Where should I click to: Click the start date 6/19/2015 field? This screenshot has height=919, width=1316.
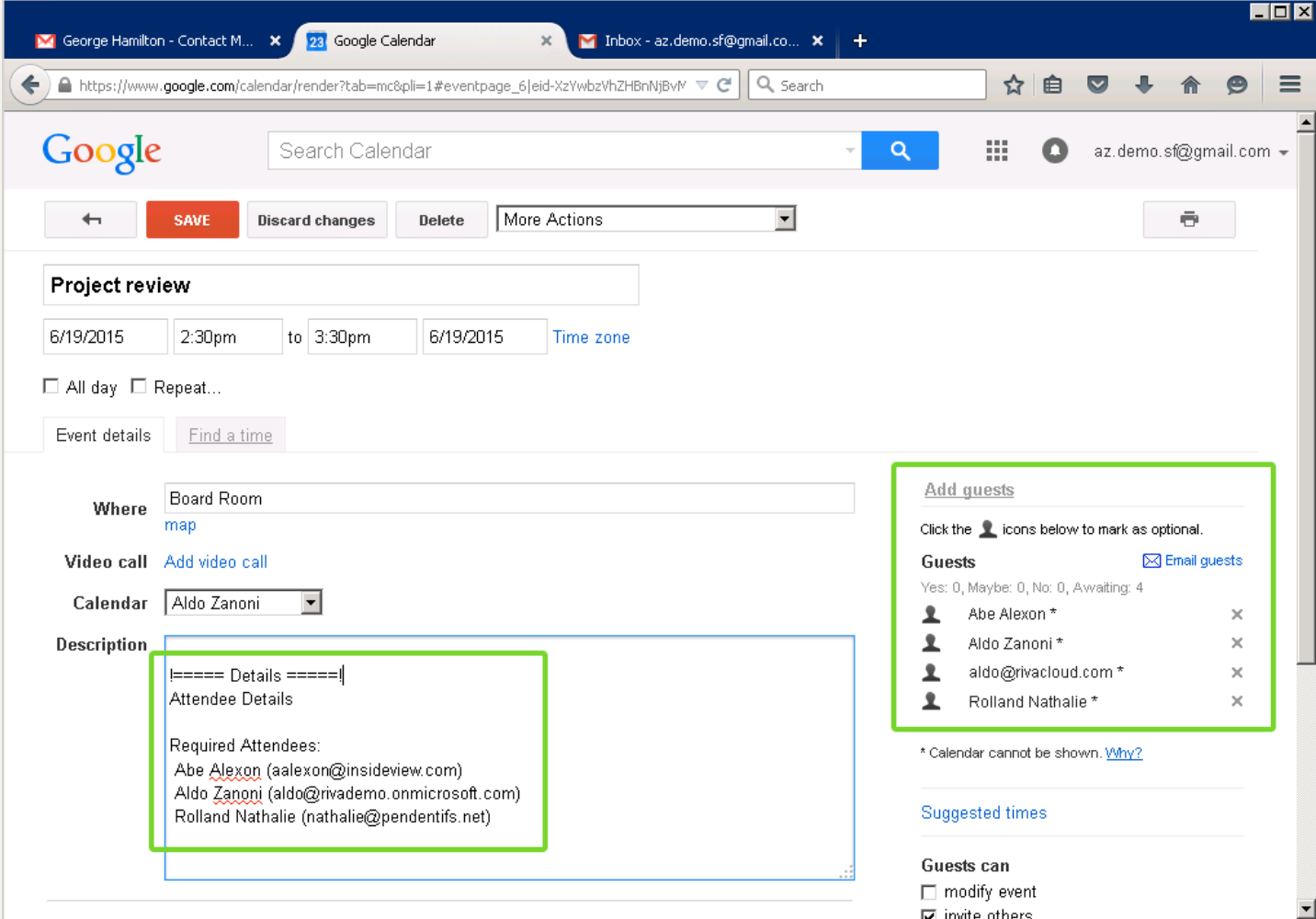(106, 336)
